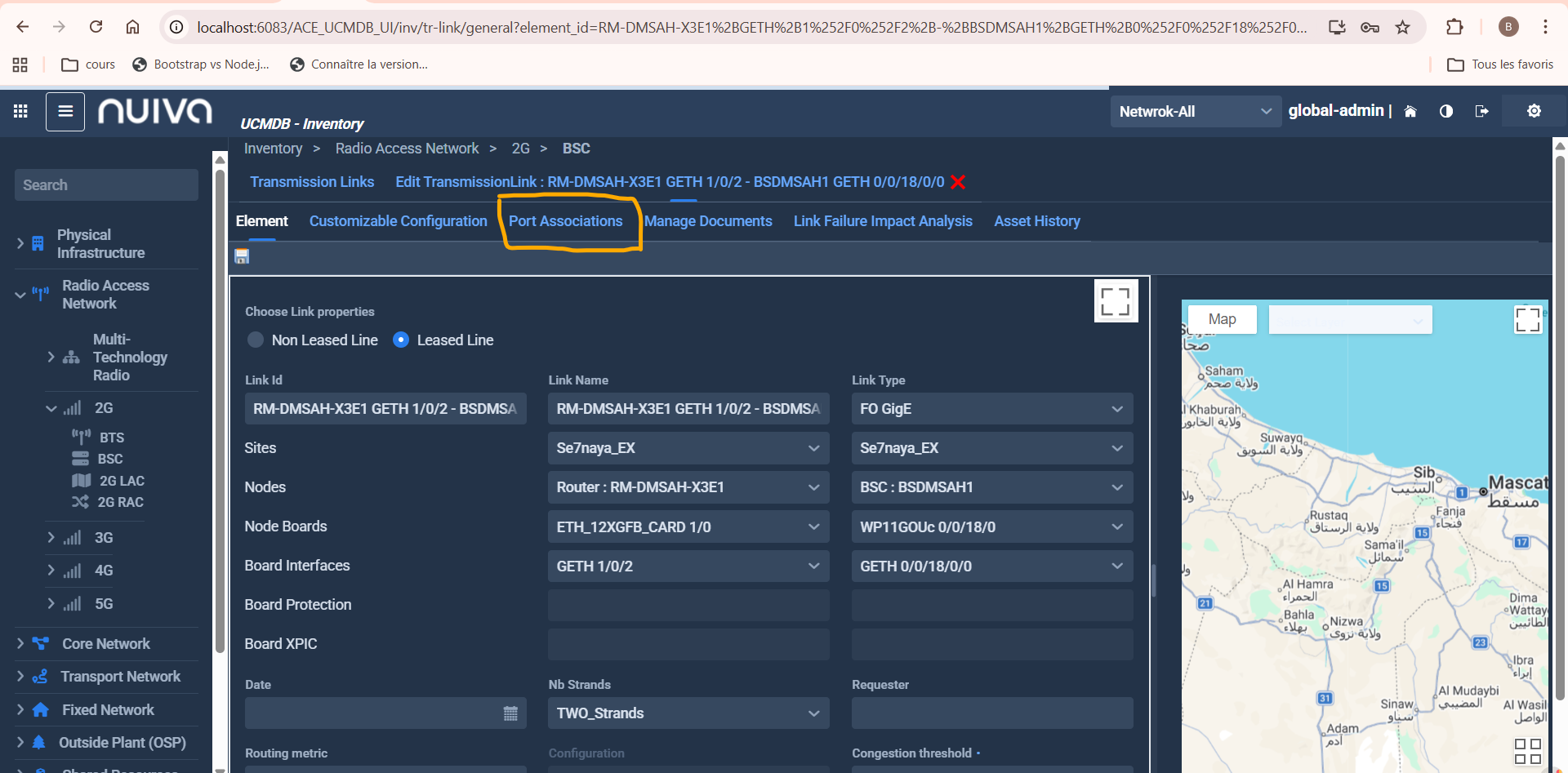This screenshot has width=1568, height=773.
Task: Select BSC in the sidebar tree
Action: (x=109, y=460)
